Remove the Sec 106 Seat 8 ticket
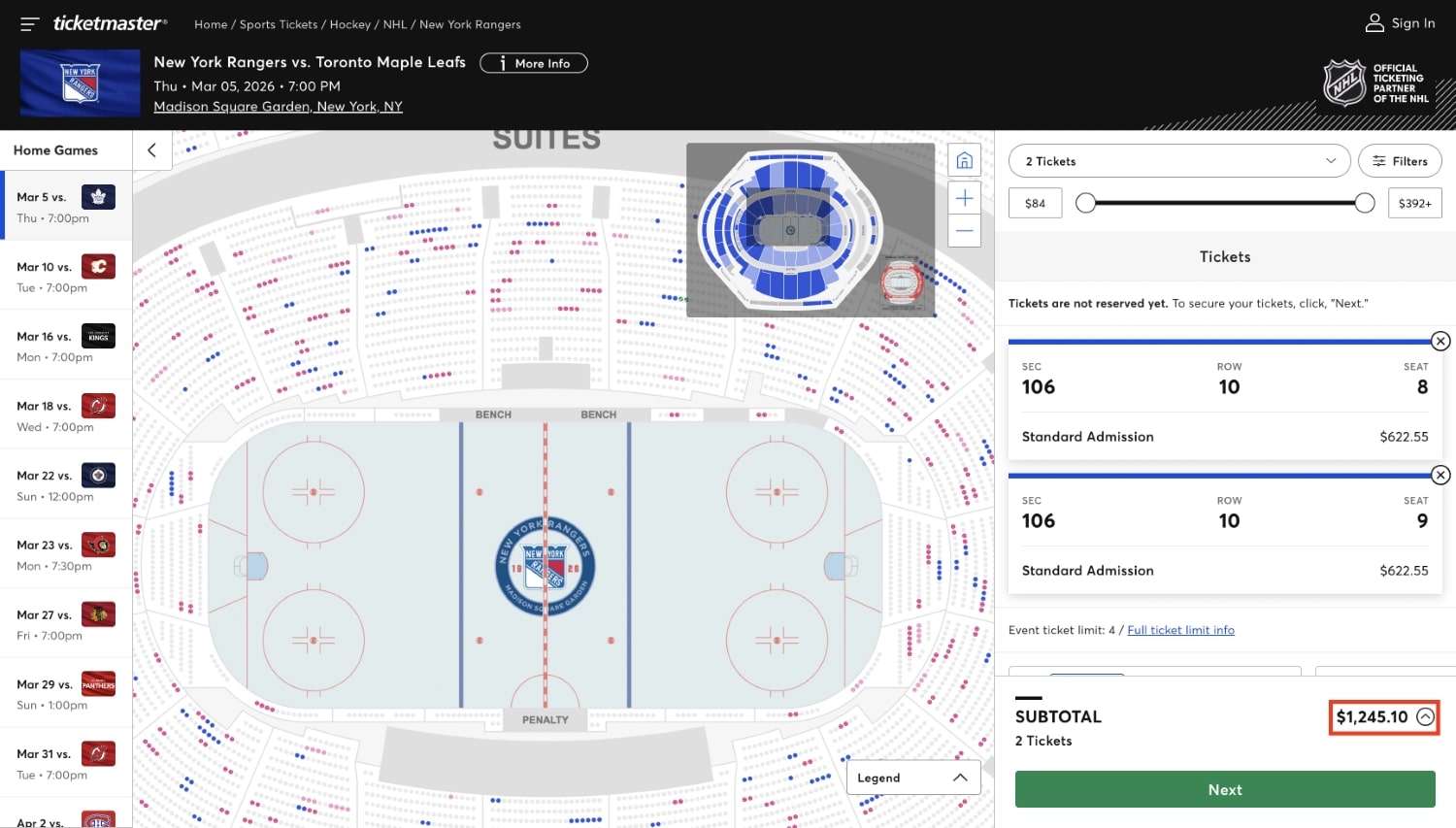1456x828 pixels. click(1440, 341)
